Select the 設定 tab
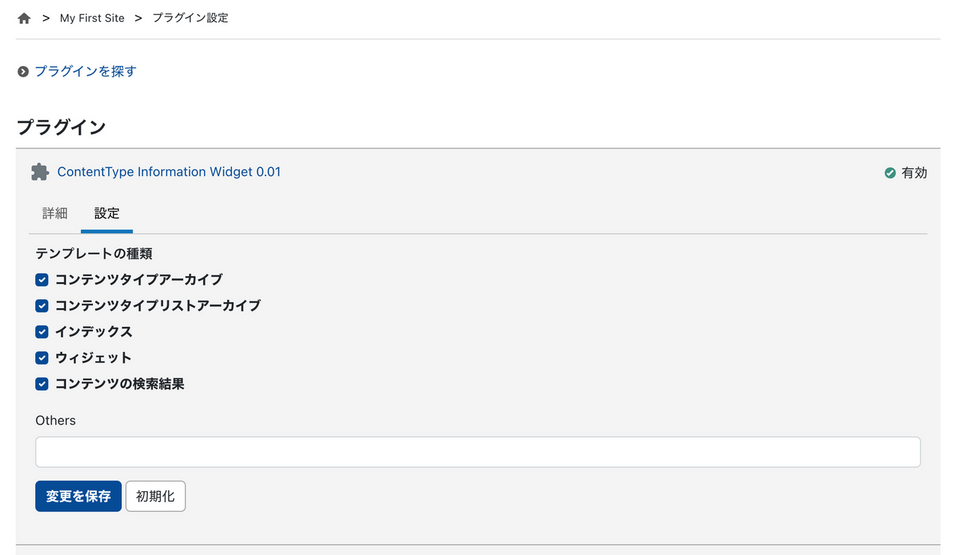 pos(107,213)
